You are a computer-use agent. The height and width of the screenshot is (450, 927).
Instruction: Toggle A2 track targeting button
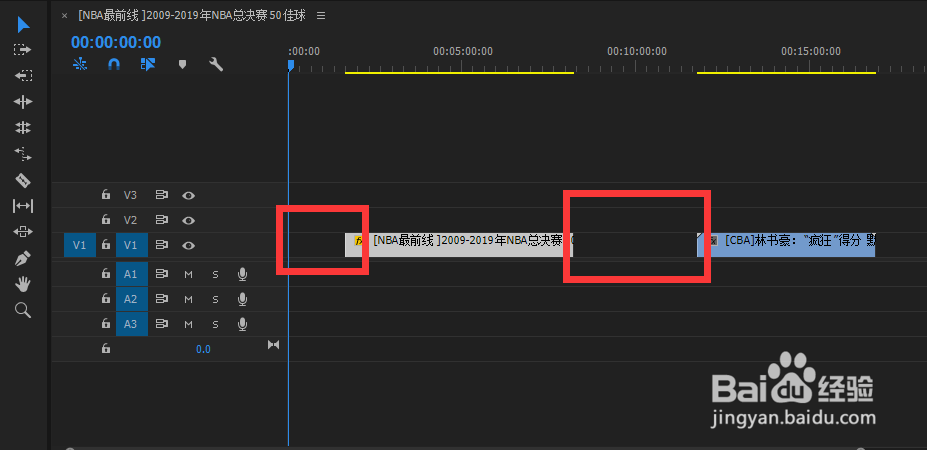pyautogui.click(x=131, y=299)
